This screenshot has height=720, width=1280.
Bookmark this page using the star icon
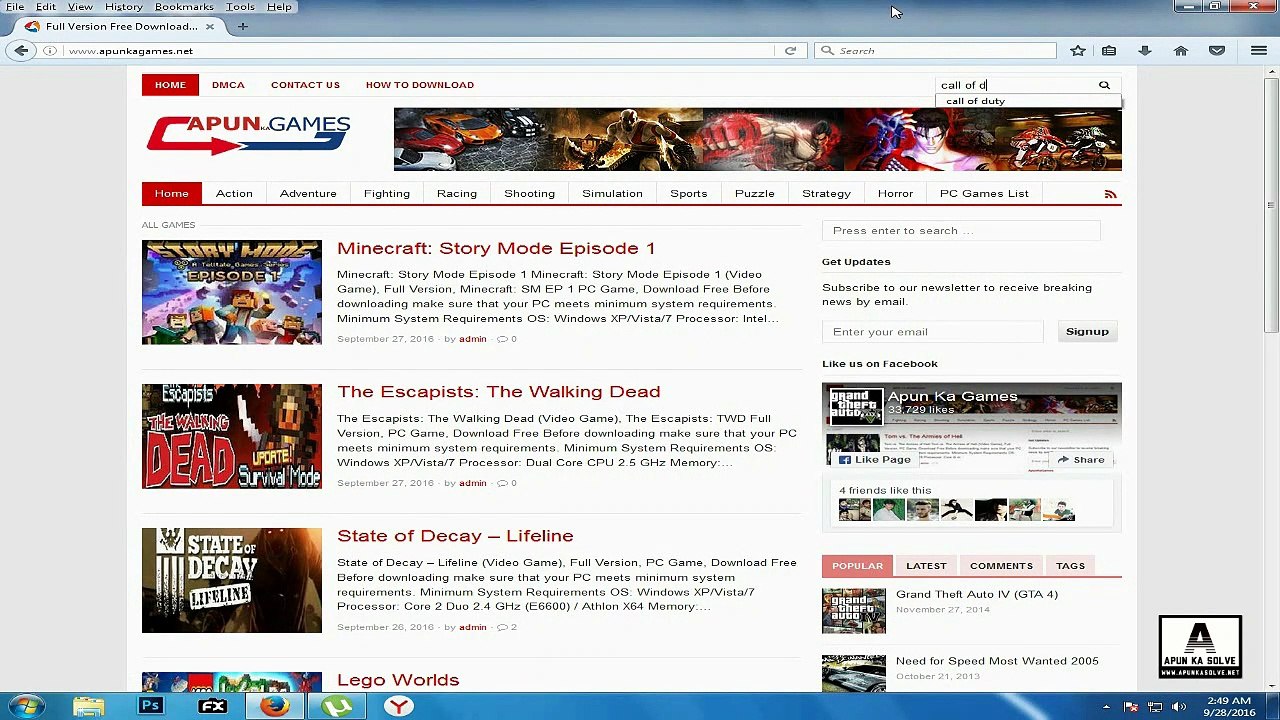tap(1078, 50)
